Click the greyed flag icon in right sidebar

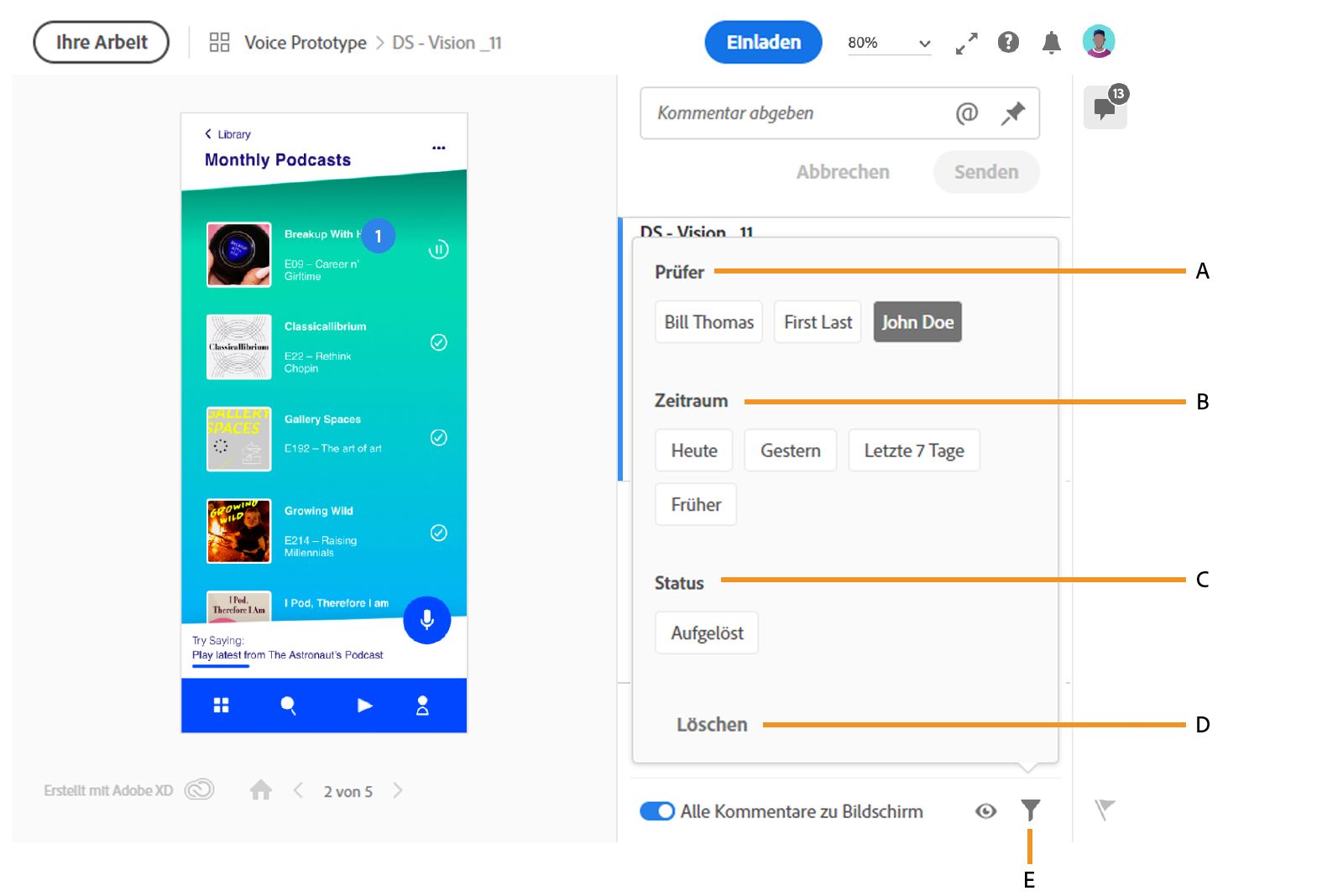(x=1105, y=810)
